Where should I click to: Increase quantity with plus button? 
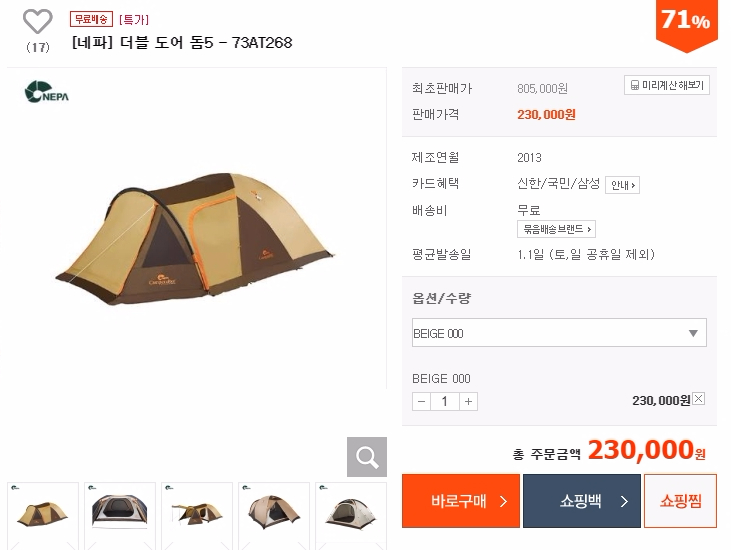tap(469, 401)
